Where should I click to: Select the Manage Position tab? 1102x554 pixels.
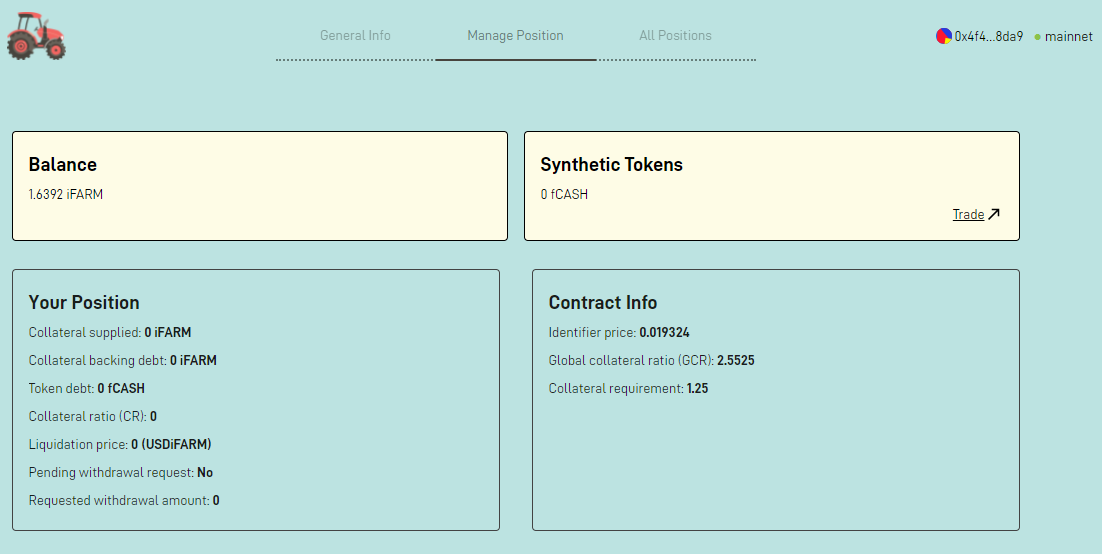[x=515, y=35]
